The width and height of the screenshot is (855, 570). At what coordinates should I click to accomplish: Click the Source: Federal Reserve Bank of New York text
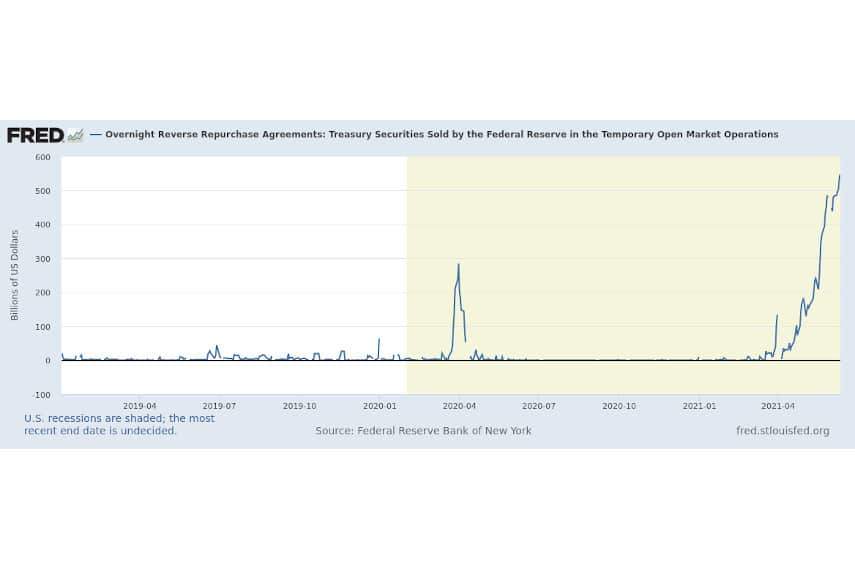point(423,431)
